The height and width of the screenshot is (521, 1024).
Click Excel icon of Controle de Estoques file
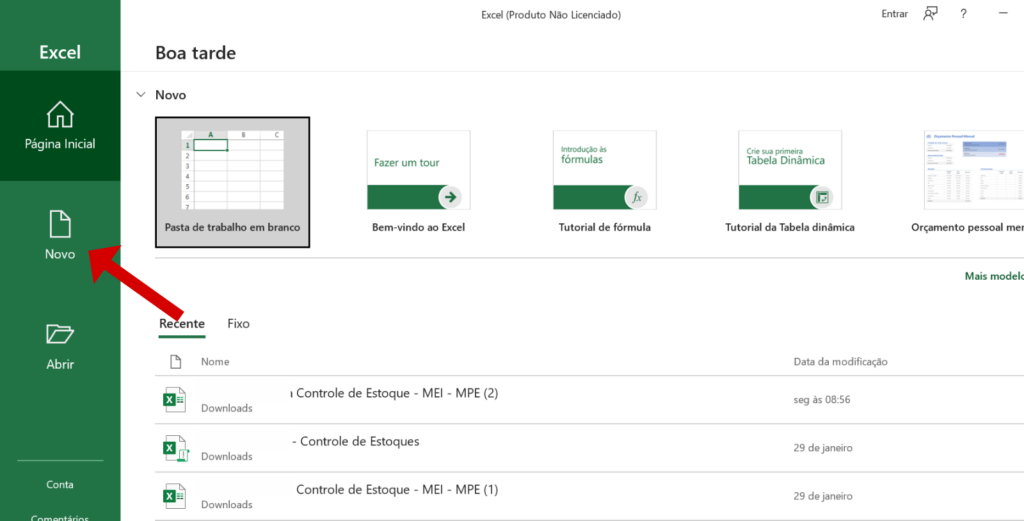coord(174,449)
